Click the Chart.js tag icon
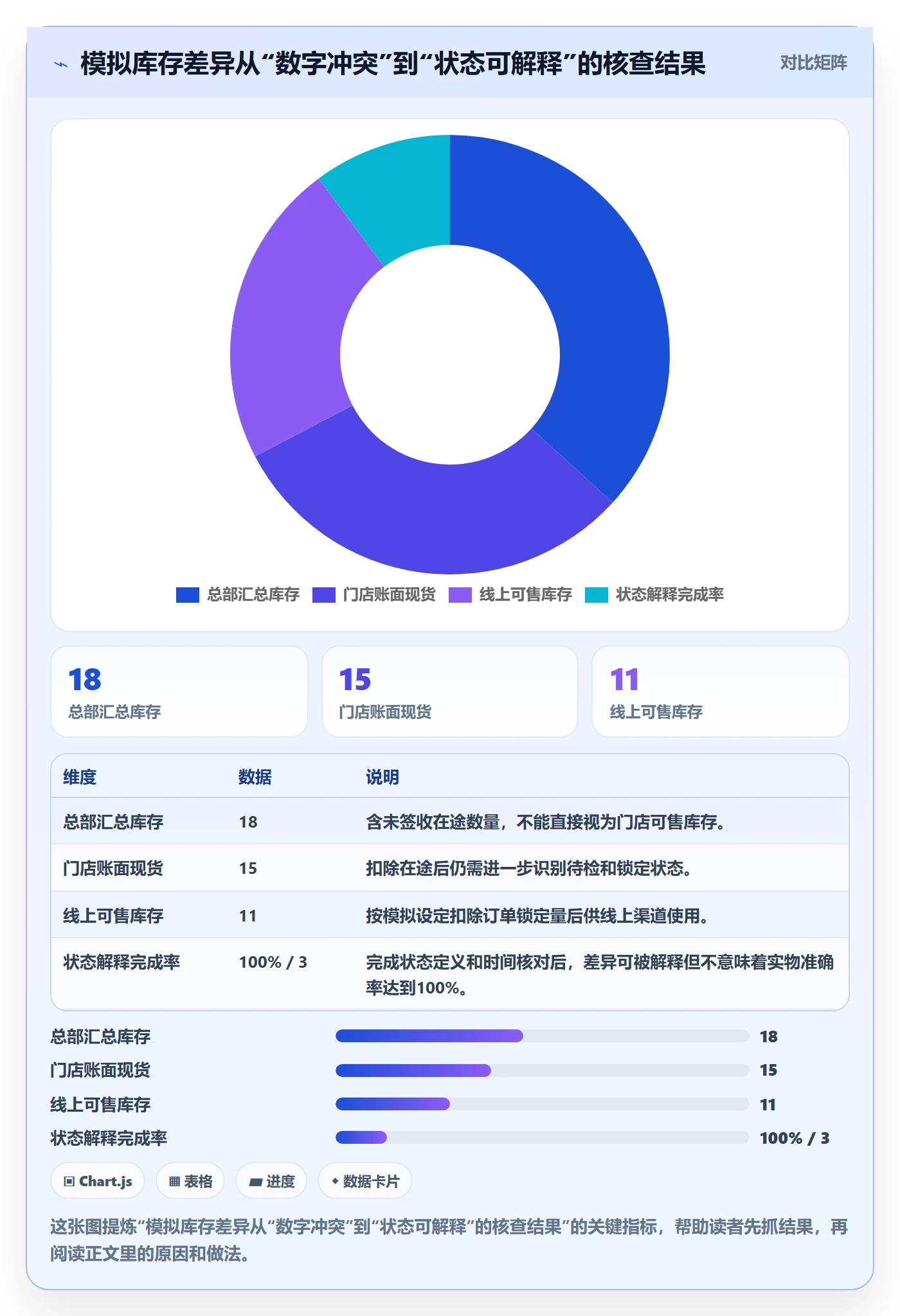900x1316 pixels. 69,1181
